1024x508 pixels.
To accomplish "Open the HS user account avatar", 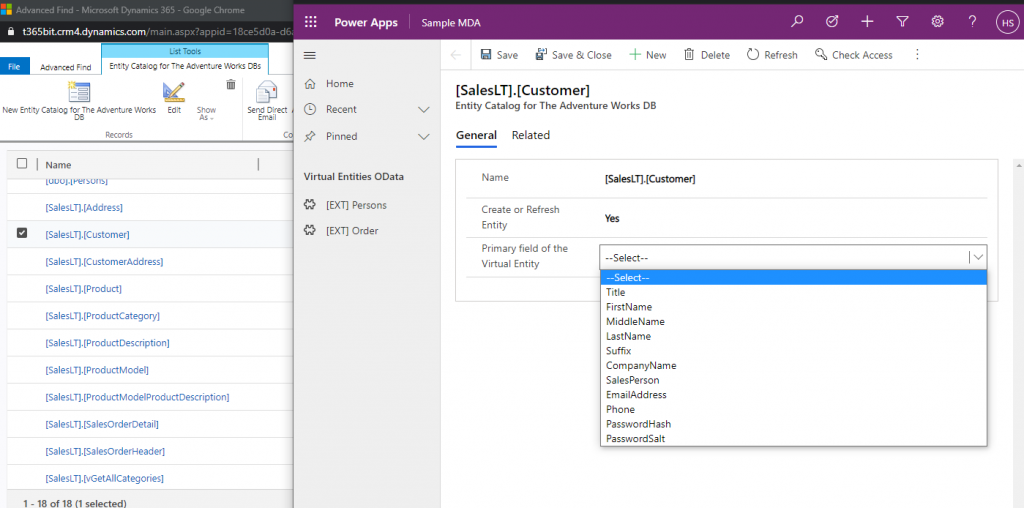I will coord(1006,22).
